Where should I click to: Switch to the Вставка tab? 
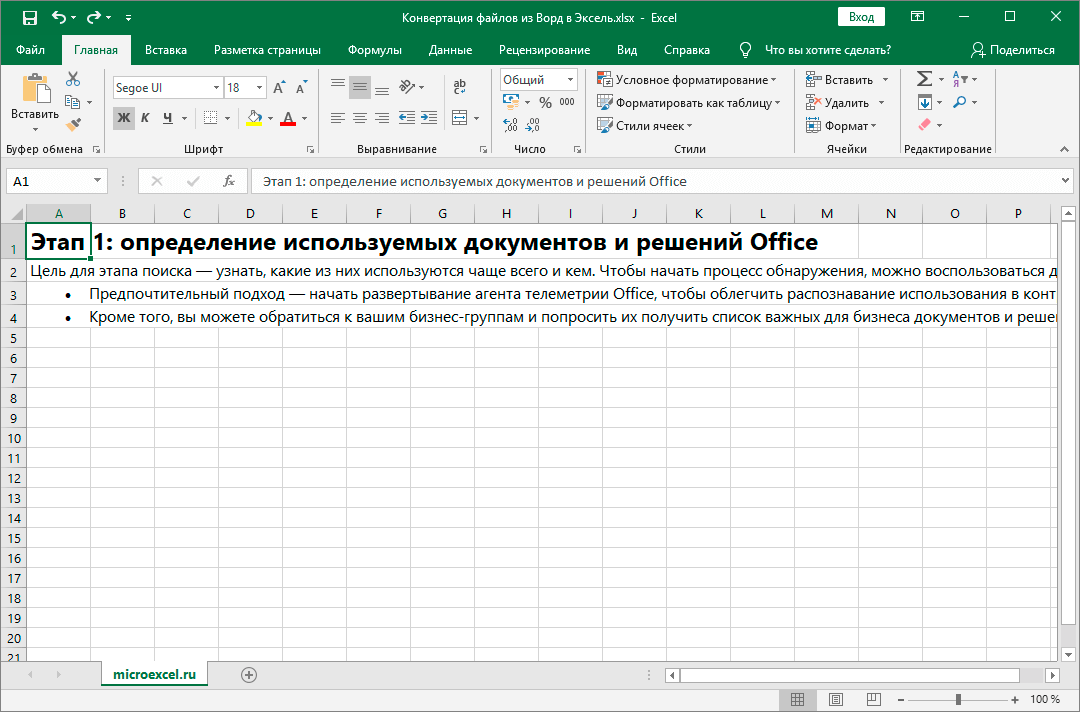pos(166,50)
